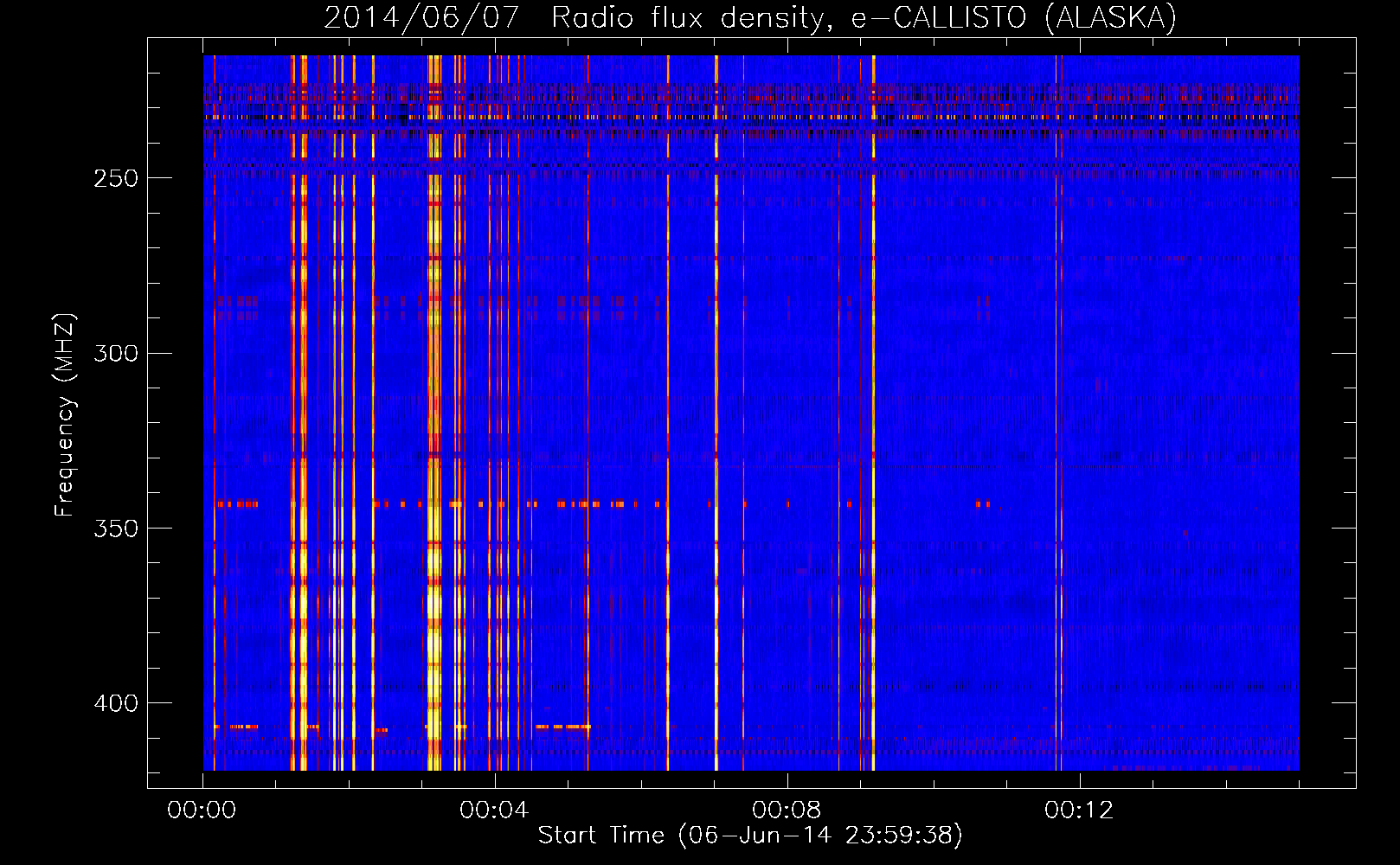1400x865 pixels.
Task: Click the 350 frequency tick label
Action: tap(115, 529)
